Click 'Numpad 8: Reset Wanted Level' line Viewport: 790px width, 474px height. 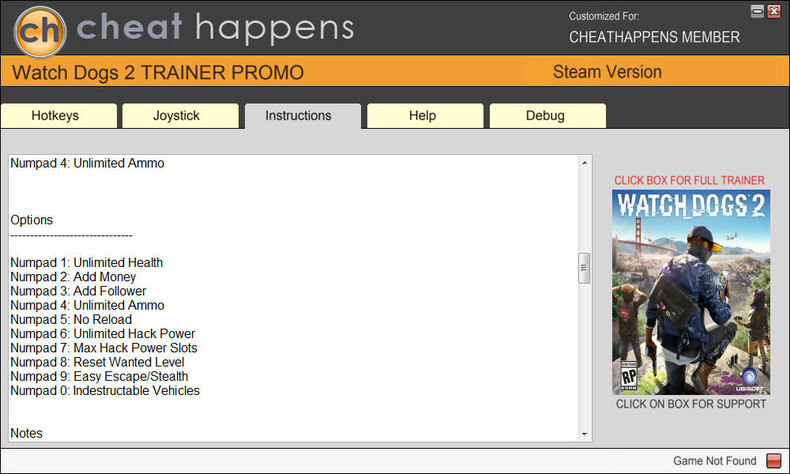pyautogui.click(x=97, y=362)
